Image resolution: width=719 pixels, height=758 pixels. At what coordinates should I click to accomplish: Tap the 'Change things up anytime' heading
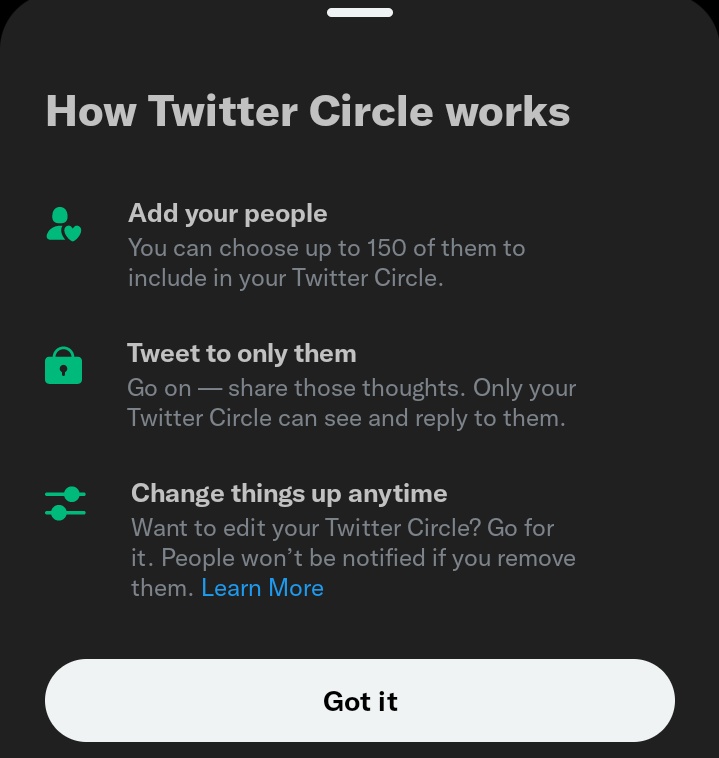[x=289, y=494]
